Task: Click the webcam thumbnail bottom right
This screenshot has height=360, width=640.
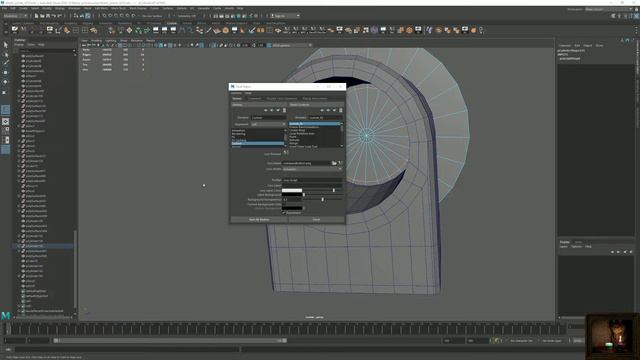Action: 612,337
